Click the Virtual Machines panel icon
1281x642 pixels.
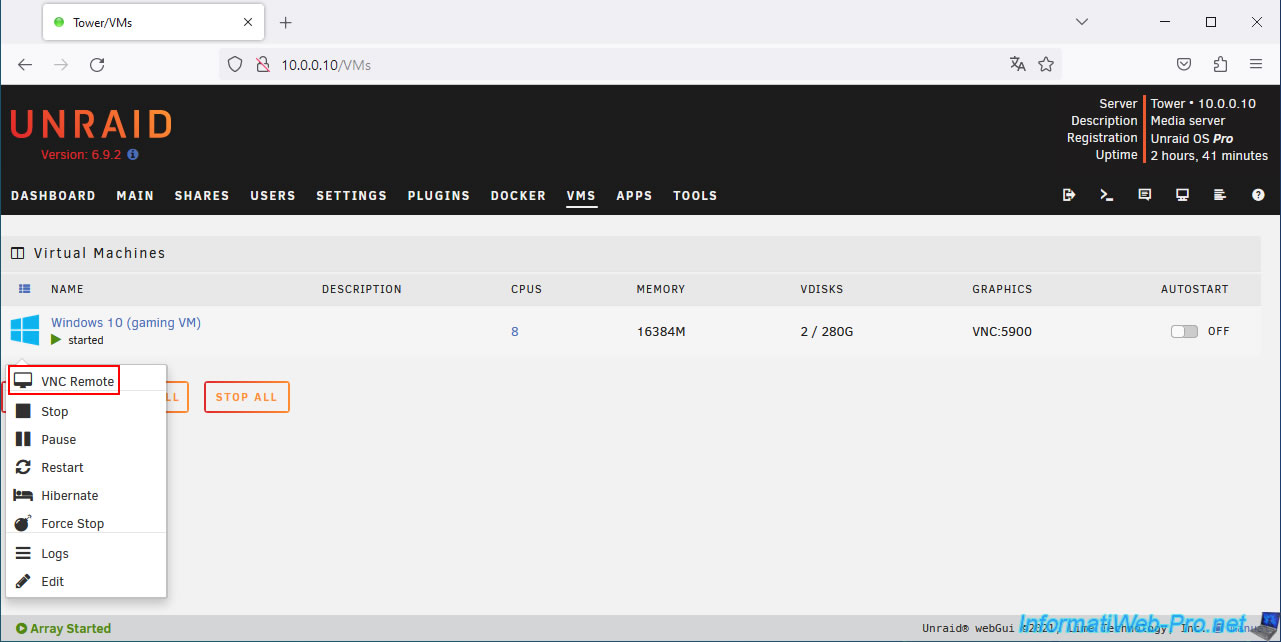[x=17, y=253]
